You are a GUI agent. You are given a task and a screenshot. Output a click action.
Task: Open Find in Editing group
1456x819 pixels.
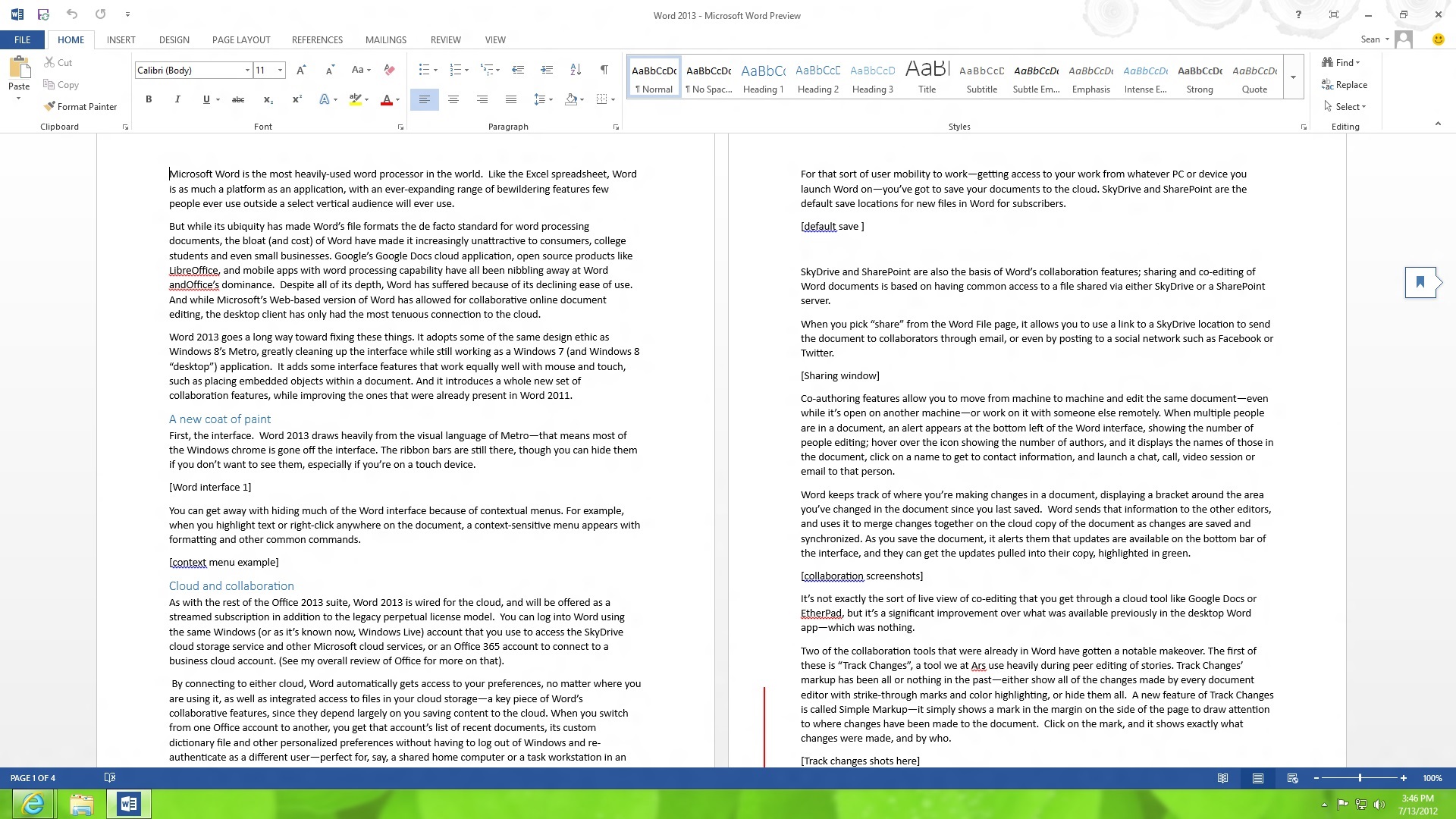coord(1341,62)
